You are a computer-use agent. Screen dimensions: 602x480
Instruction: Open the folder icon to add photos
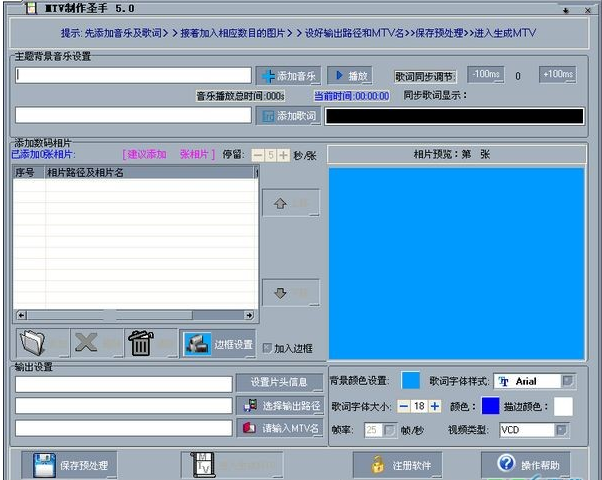[x=43, y=343]
